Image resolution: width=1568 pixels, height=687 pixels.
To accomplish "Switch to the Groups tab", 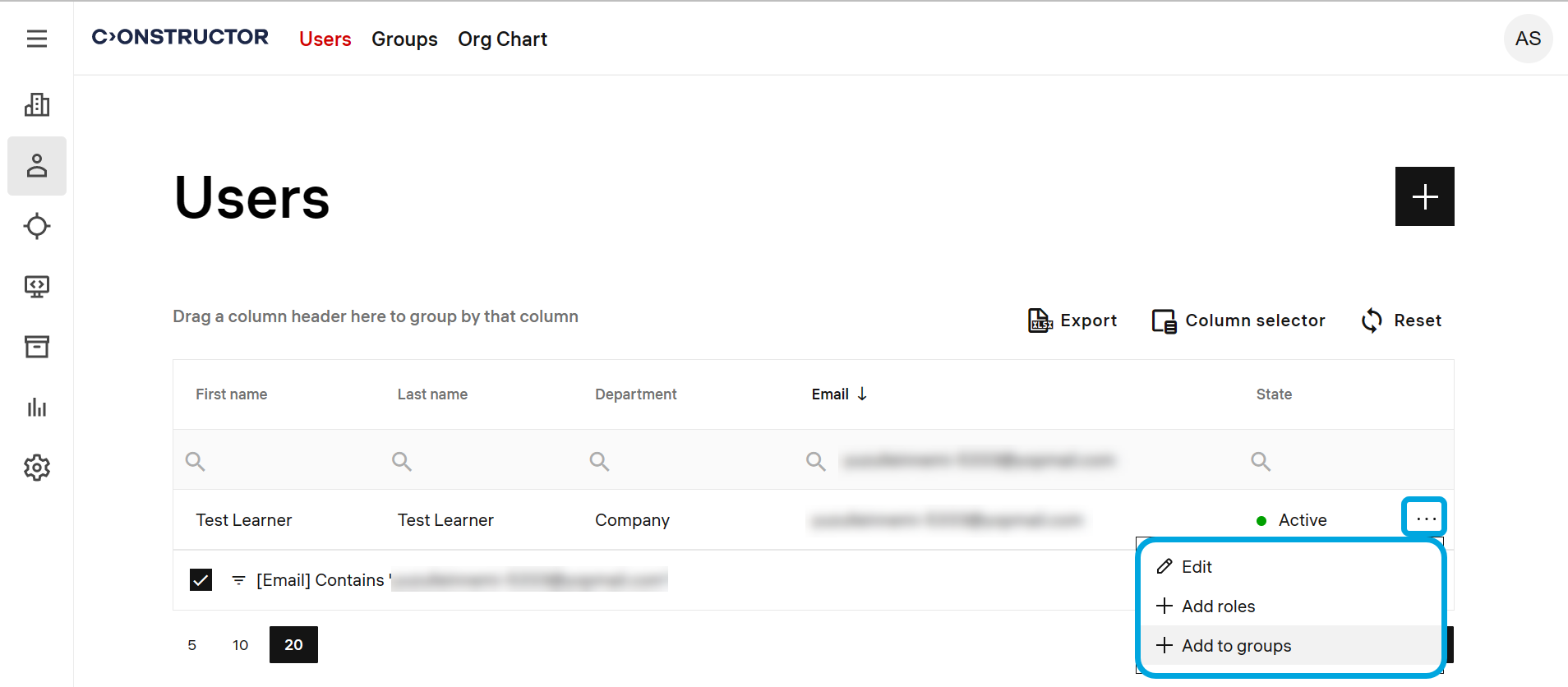I will click(x=404, y=39).
